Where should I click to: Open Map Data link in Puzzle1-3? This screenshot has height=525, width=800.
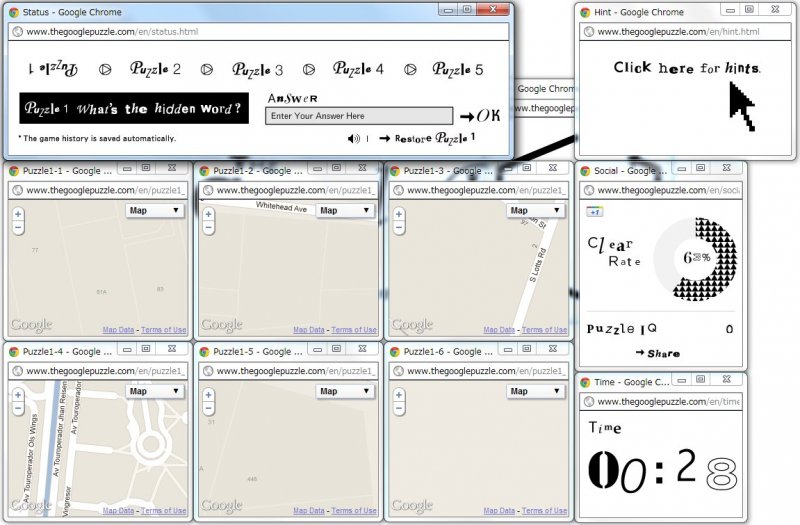499,330
